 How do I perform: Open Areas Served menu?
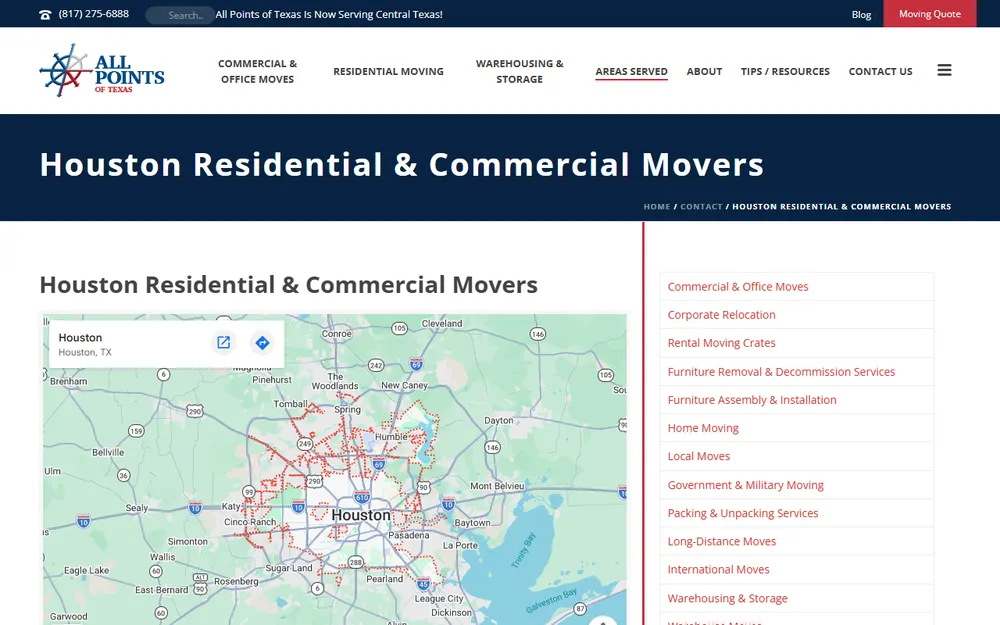tap(631, 71)
